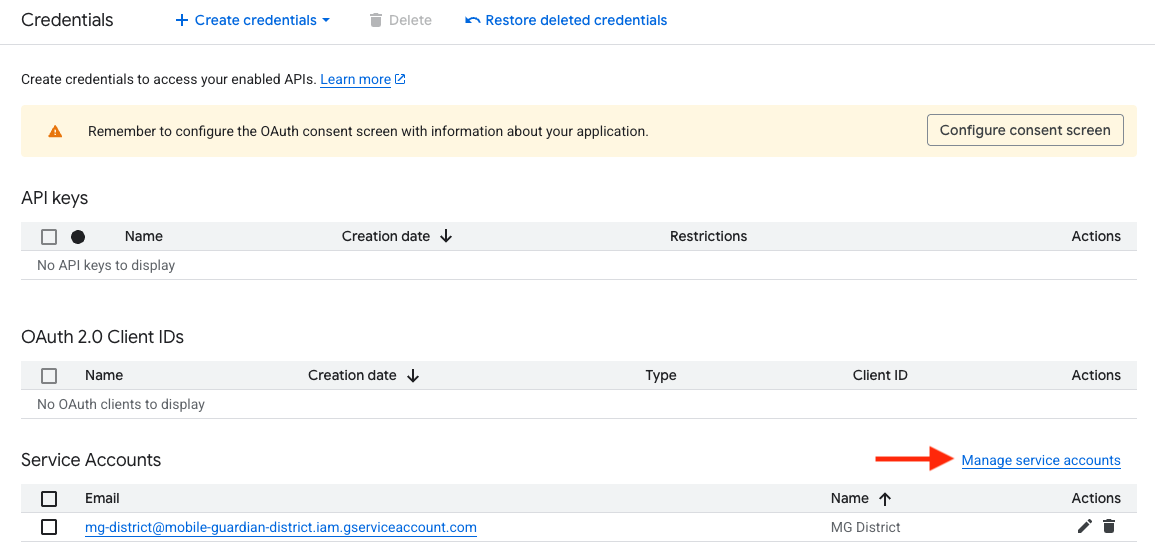Click Restore deleted credentials
Screen dimensions: 1155x557
[x=566, y=20]
